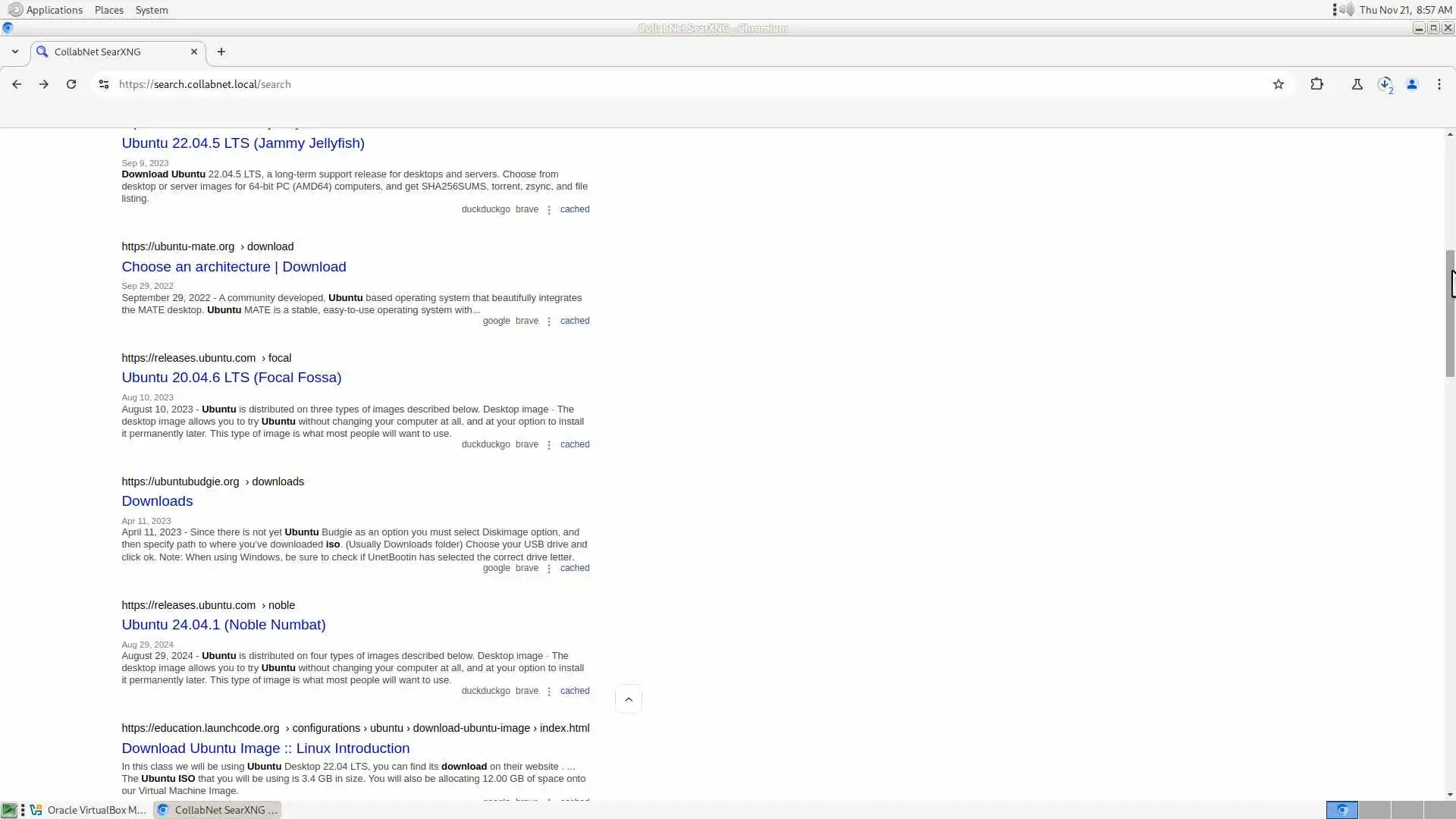This screenshot has width=1456, height=819.
Task: Bookmark this page with star icon
Action: click(1279, 84)
